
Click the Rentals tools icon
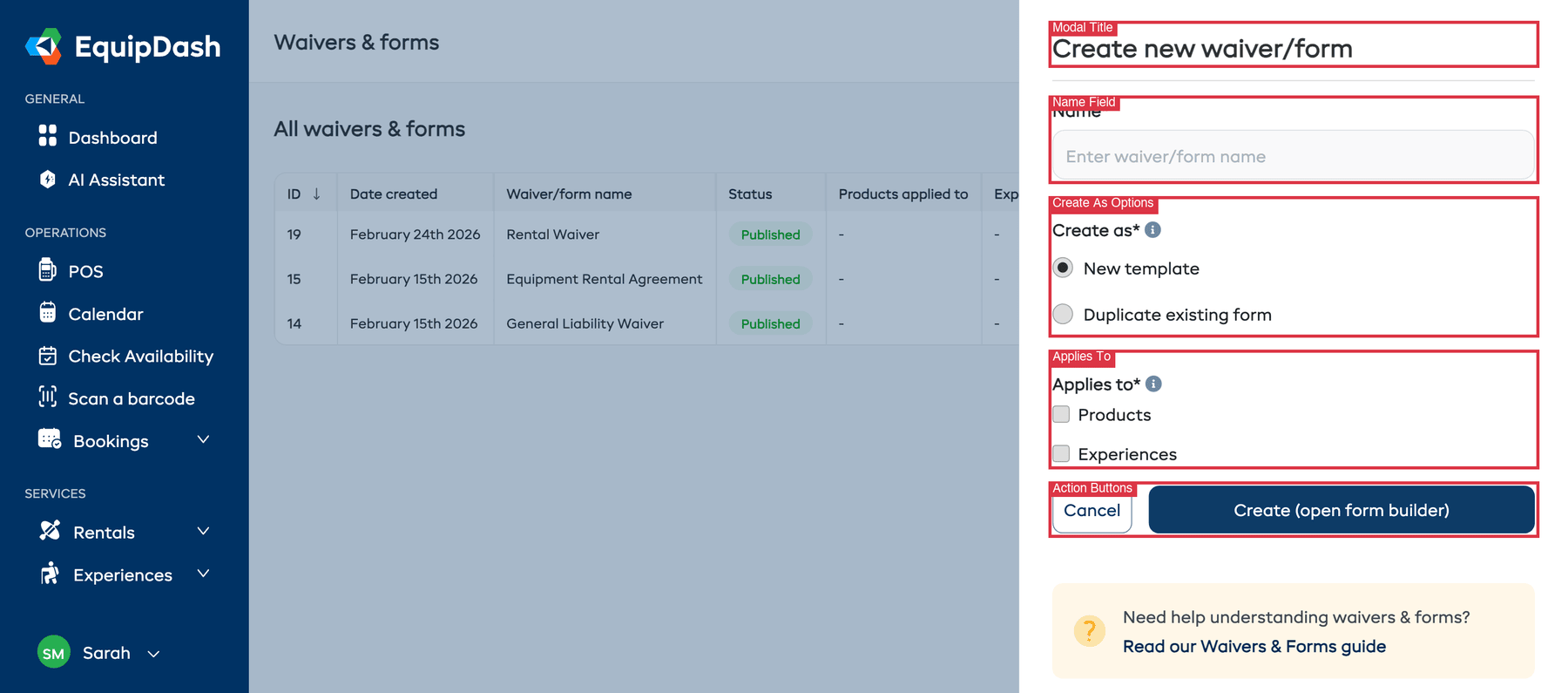[50, 530]
